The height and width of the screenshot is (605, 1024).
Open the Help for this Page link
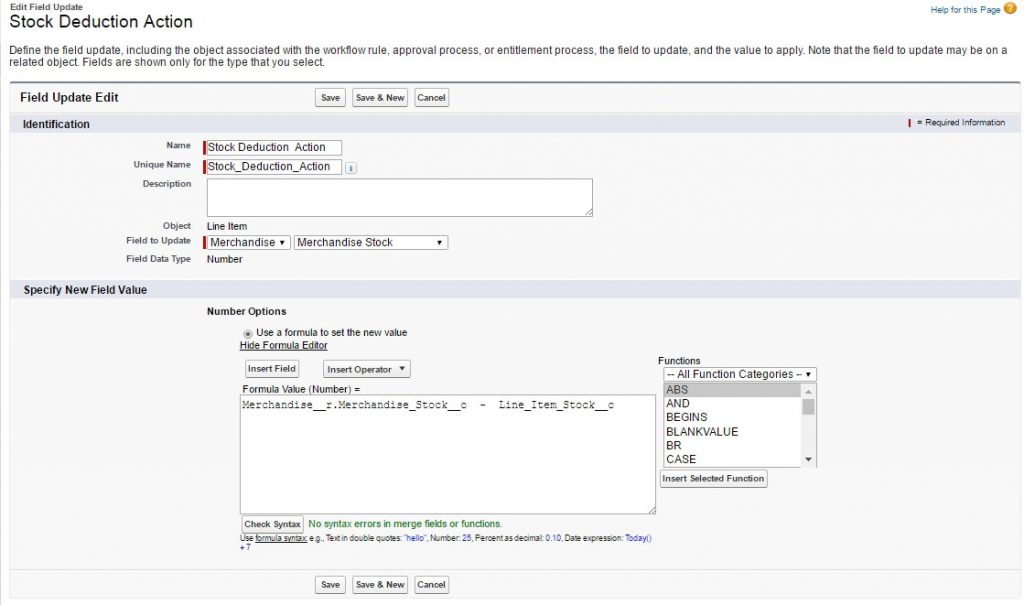(x=964, y=9)
